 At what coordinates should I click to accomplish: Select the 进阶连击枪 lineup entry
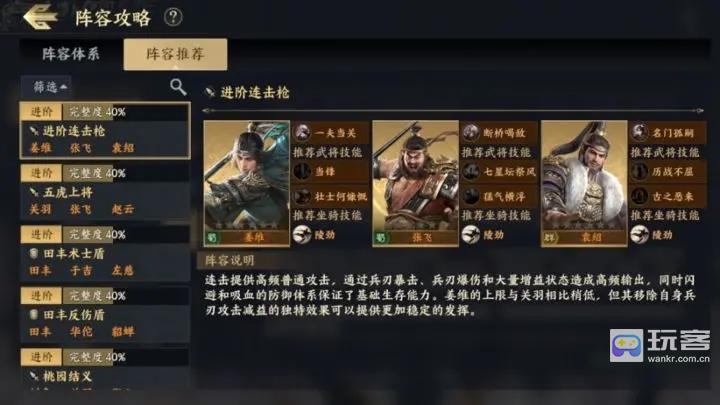pyautogui.click(x=105, y=130)
